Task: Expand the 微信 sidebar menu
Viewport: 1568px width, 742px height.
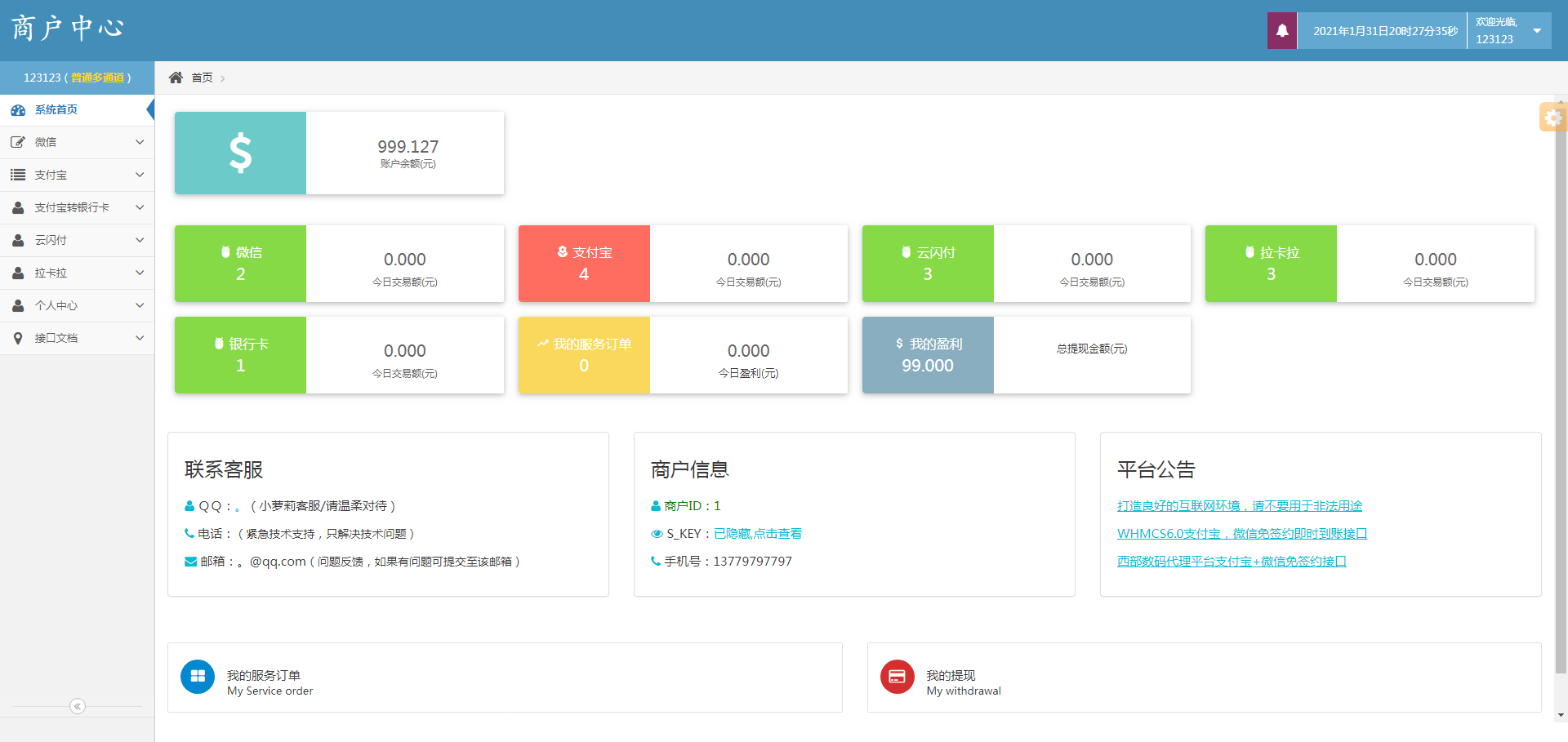Action: [77, 142]
